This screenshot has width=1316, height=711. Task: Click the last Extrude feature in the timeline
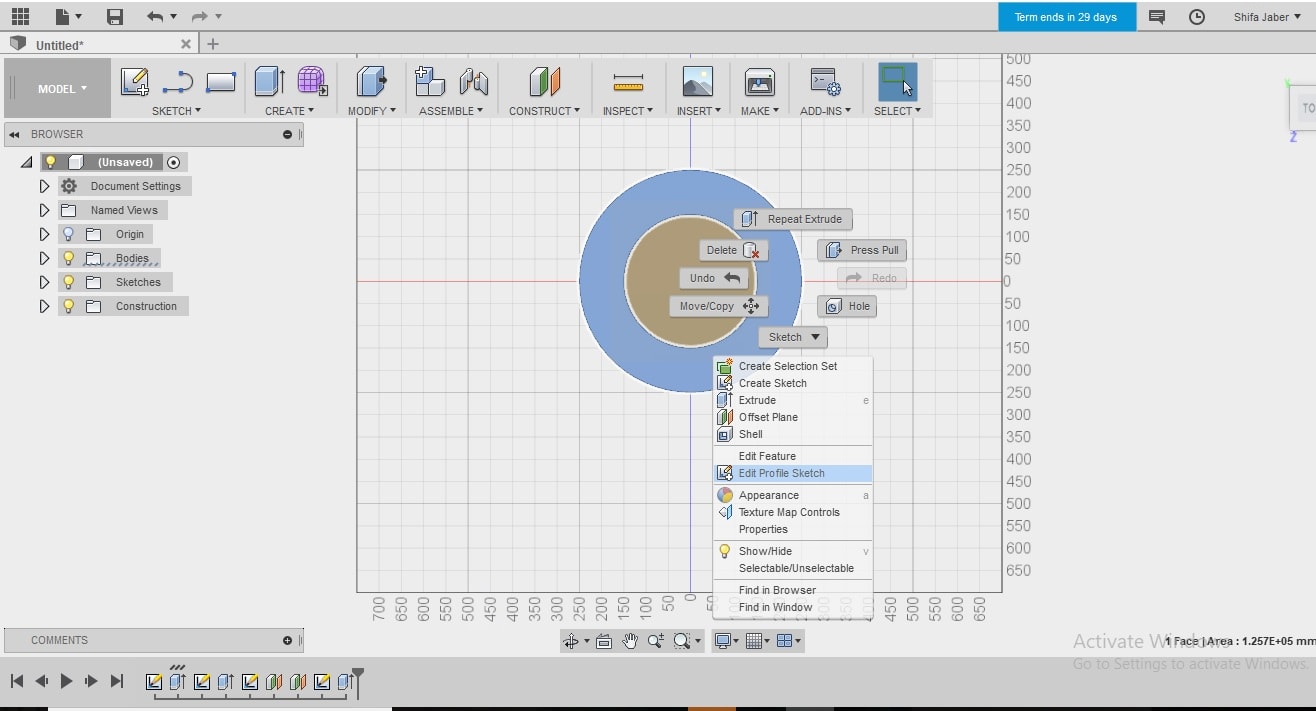pos(345,682)
